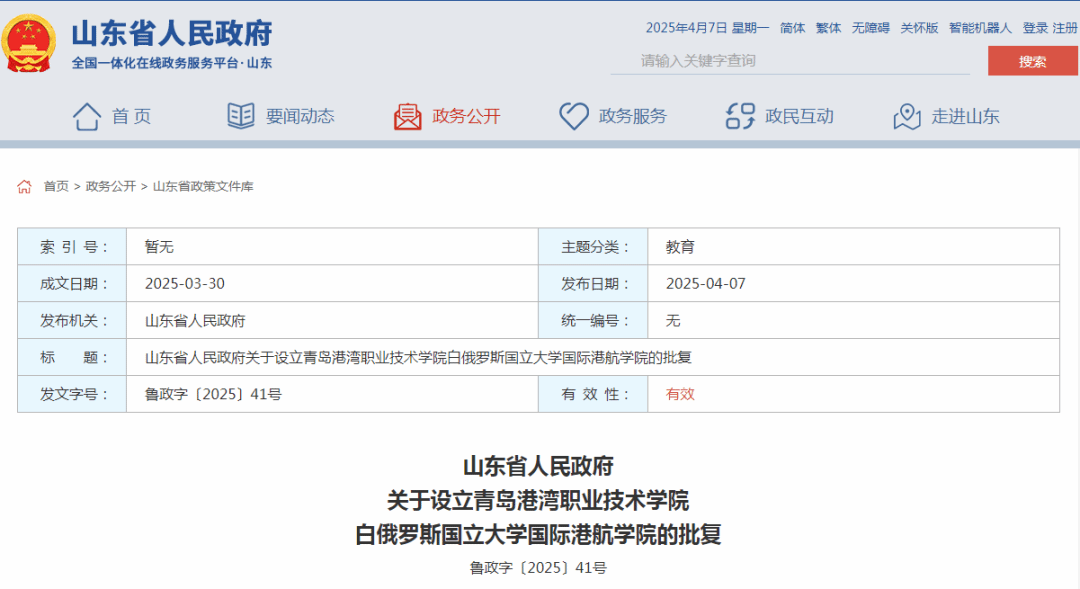Click the house icon beside 首页
The height and width of the screenshot is (589, 1080).
[x=87, y=116]
